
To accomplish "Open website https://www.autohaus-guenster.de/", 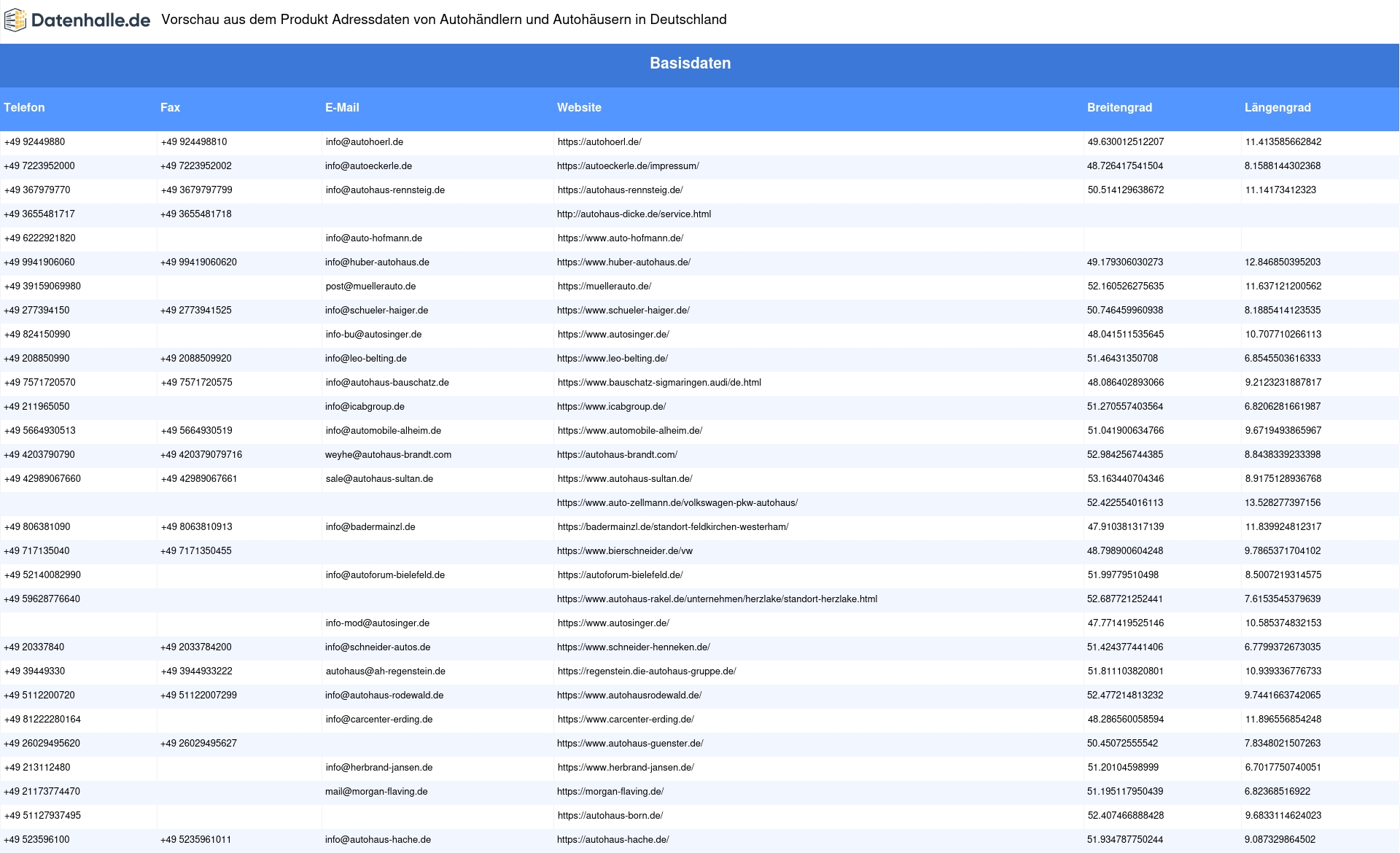I will pos(630,744).
